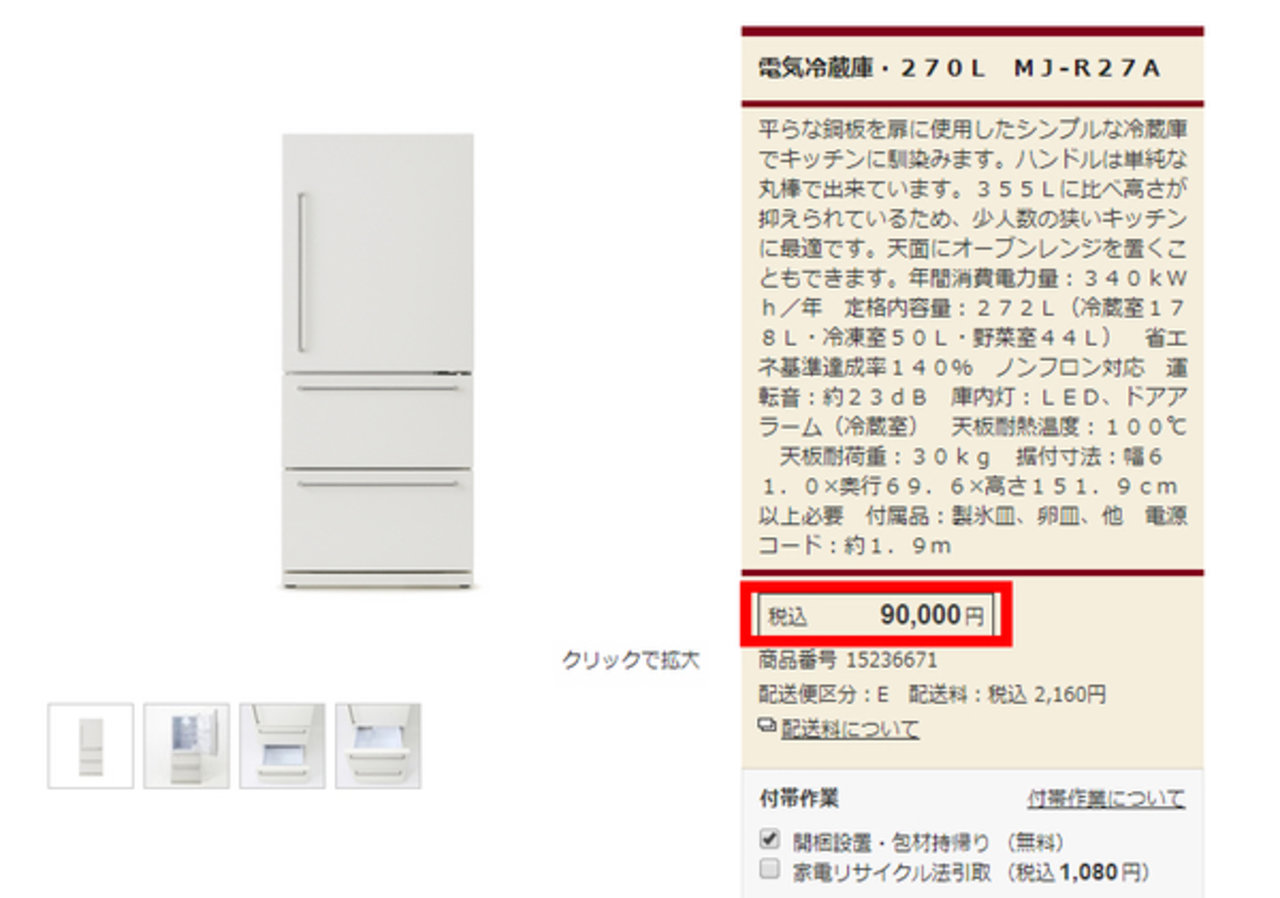
Task: Select the open-door refrigerator thumbnail
Action: tap(186, 745)
